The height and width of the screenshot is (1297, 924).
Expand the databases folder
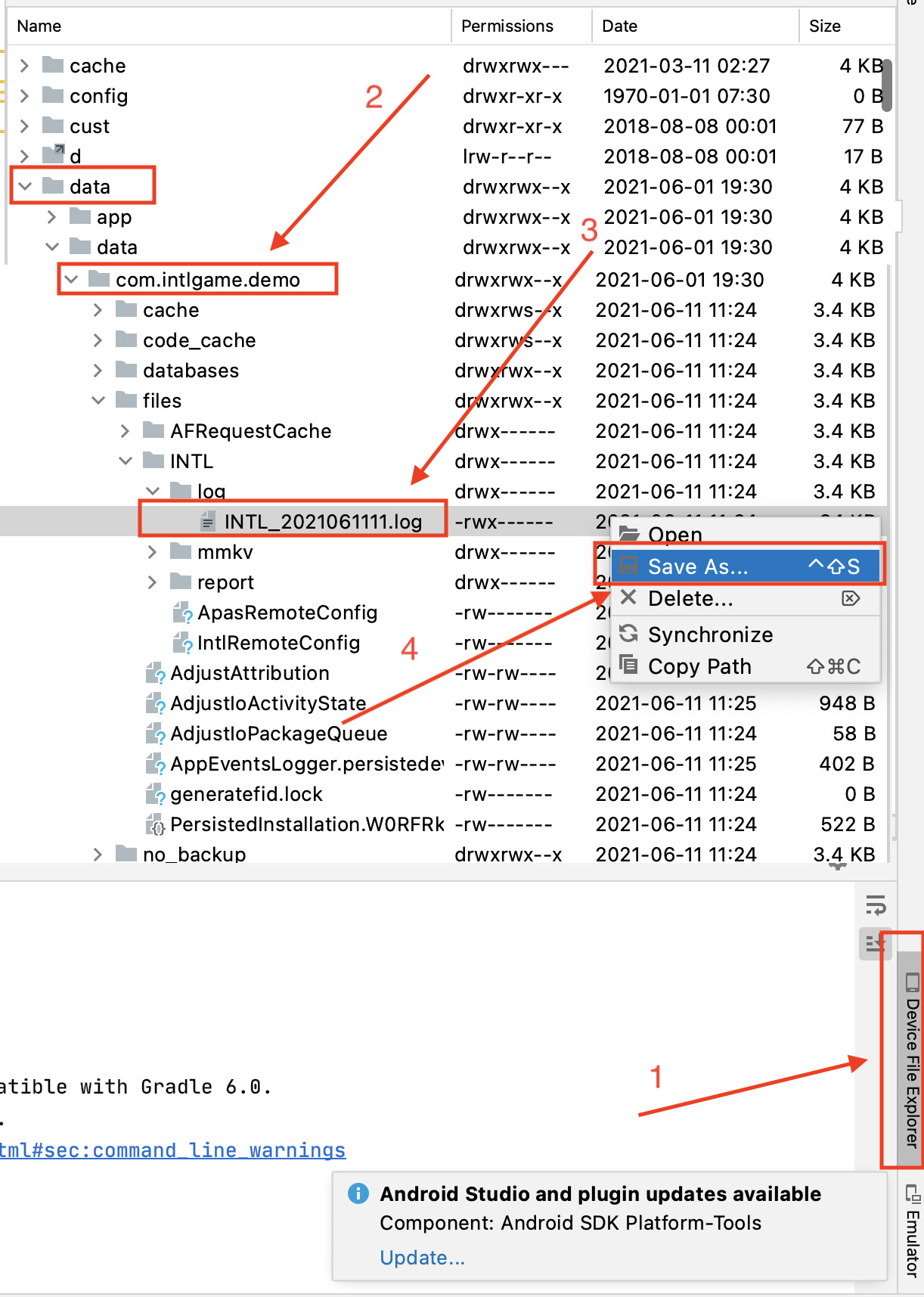pos(98,371)
